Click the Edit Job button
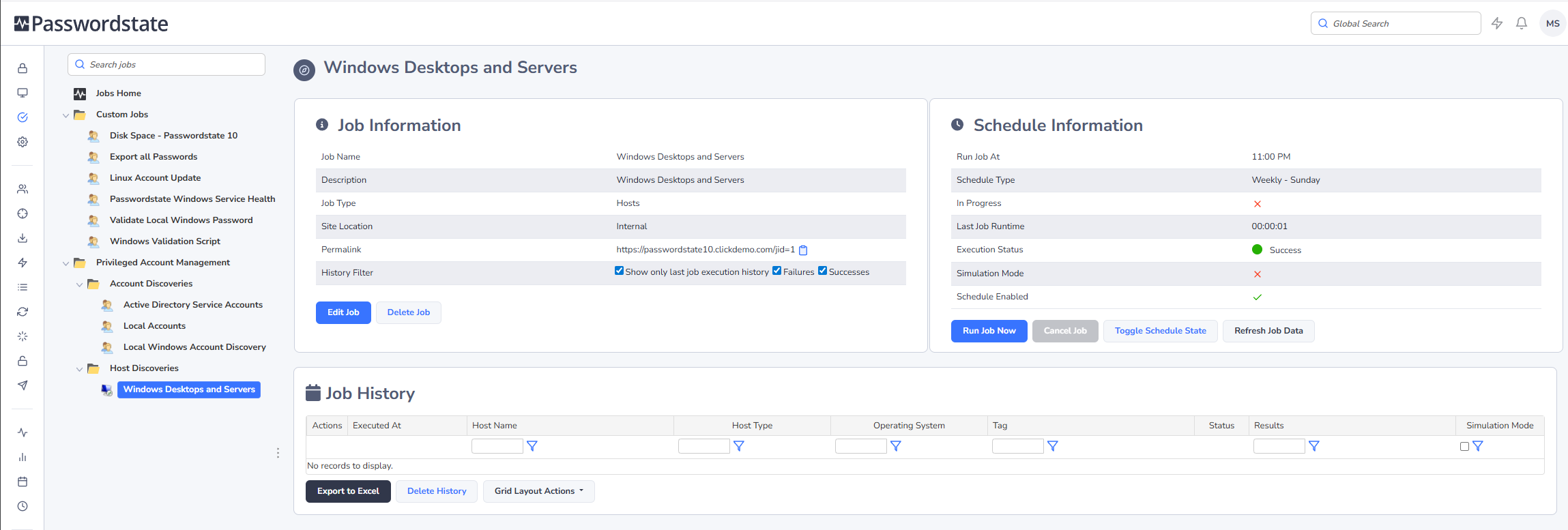This screenshot has height=530, width=1568. [x=343, y=312]
